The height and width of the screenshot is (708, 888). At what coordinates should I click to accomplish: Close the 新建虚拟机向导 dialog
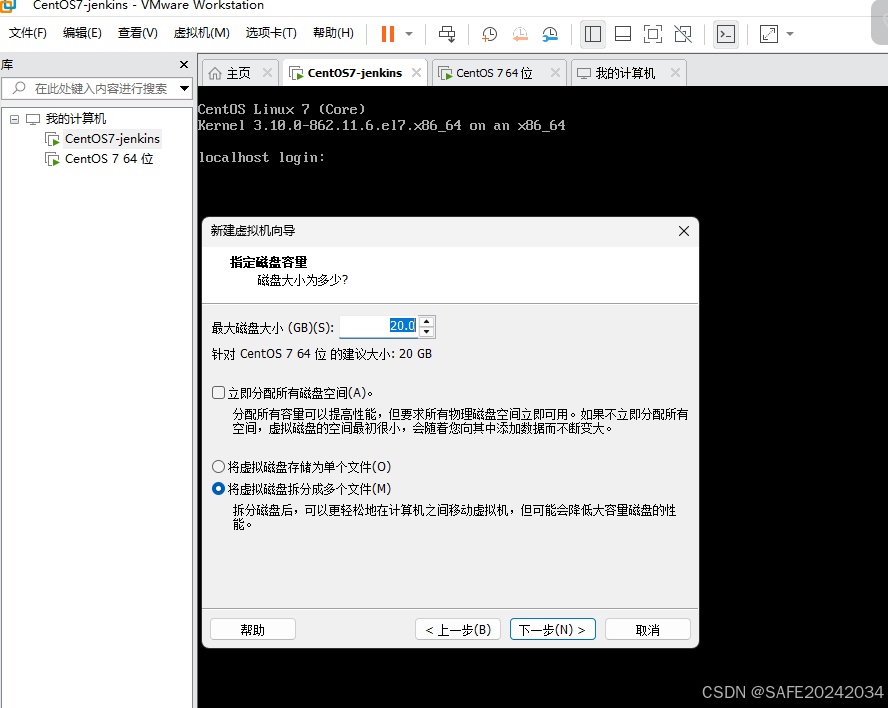click(x=684, y=231)
